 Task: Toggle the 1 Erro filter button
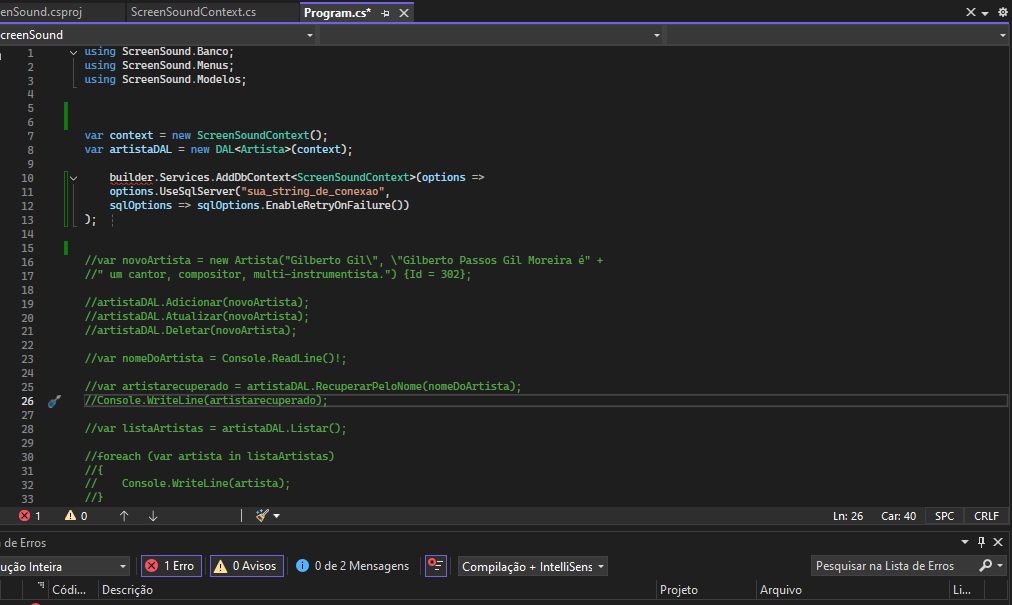click(171, 566)
